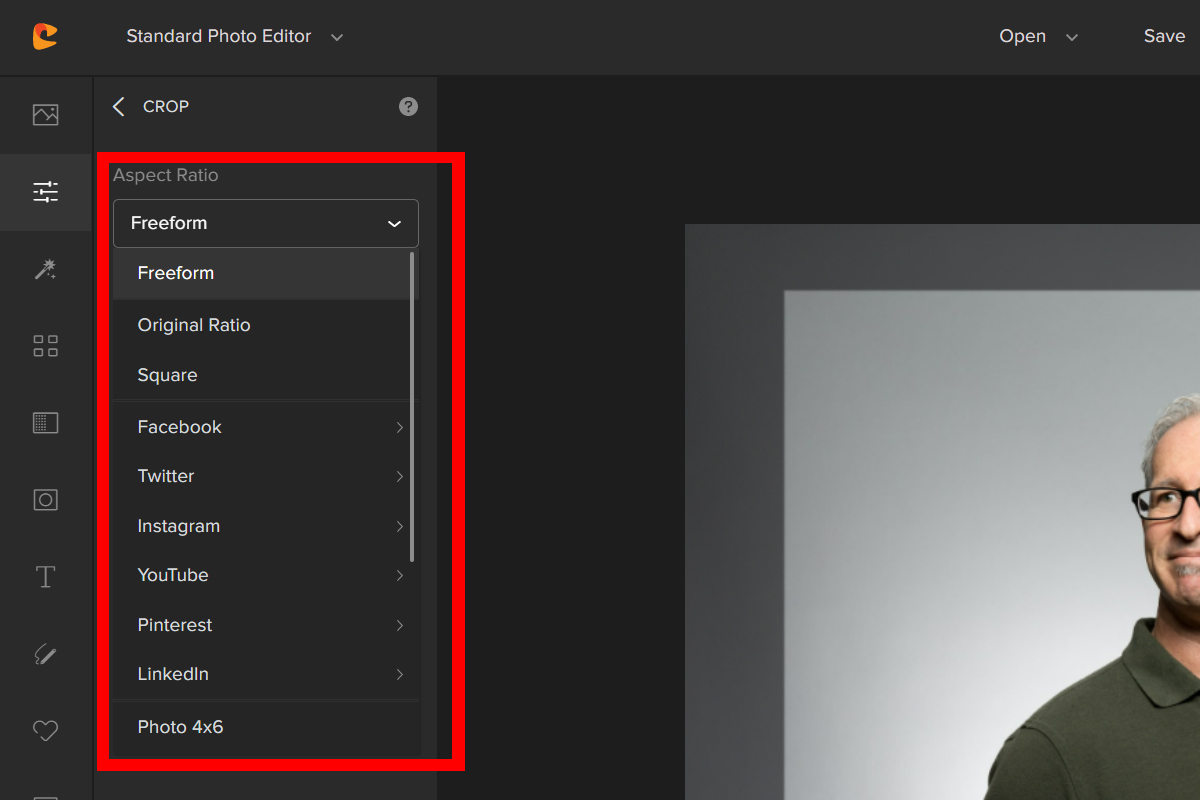Select the Edit adjustments sliders icon
The image size is (1200, 800).
[x=45, y=192]
